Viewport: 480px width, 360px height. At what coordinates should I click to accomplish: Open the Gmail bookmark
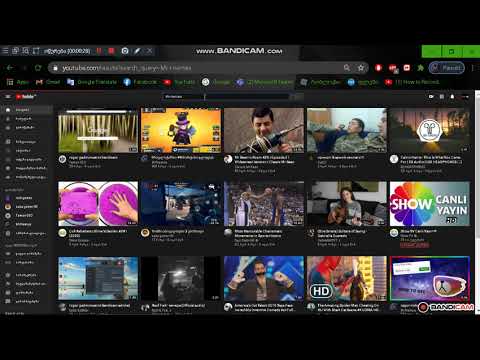pos(48,82)
